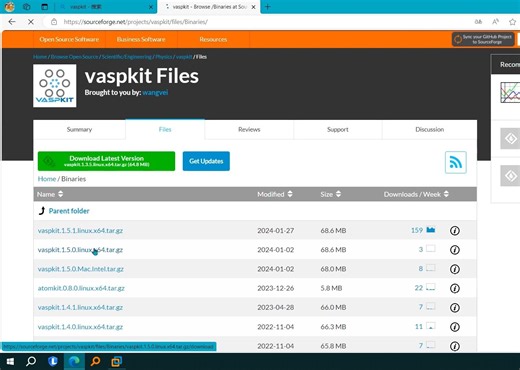Click Sync your GitHub Project button

pos(483,39)
